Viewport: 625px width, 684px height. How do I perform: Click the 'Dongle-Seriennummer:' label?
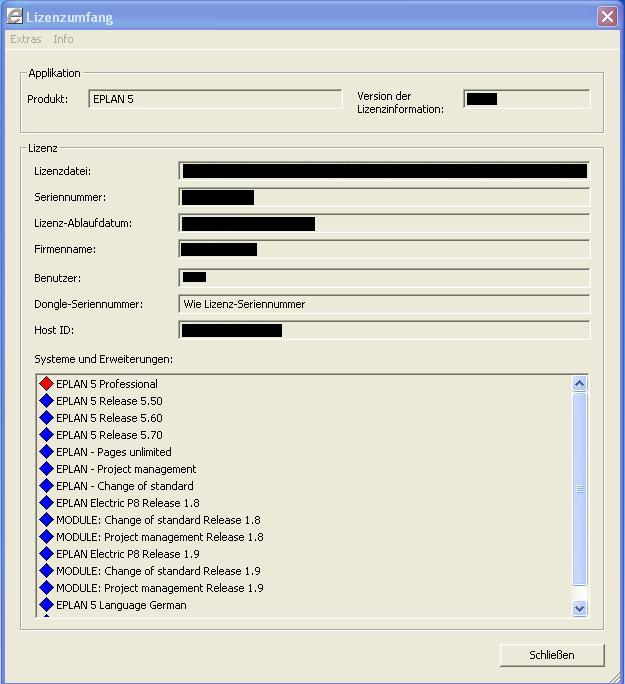89,304
